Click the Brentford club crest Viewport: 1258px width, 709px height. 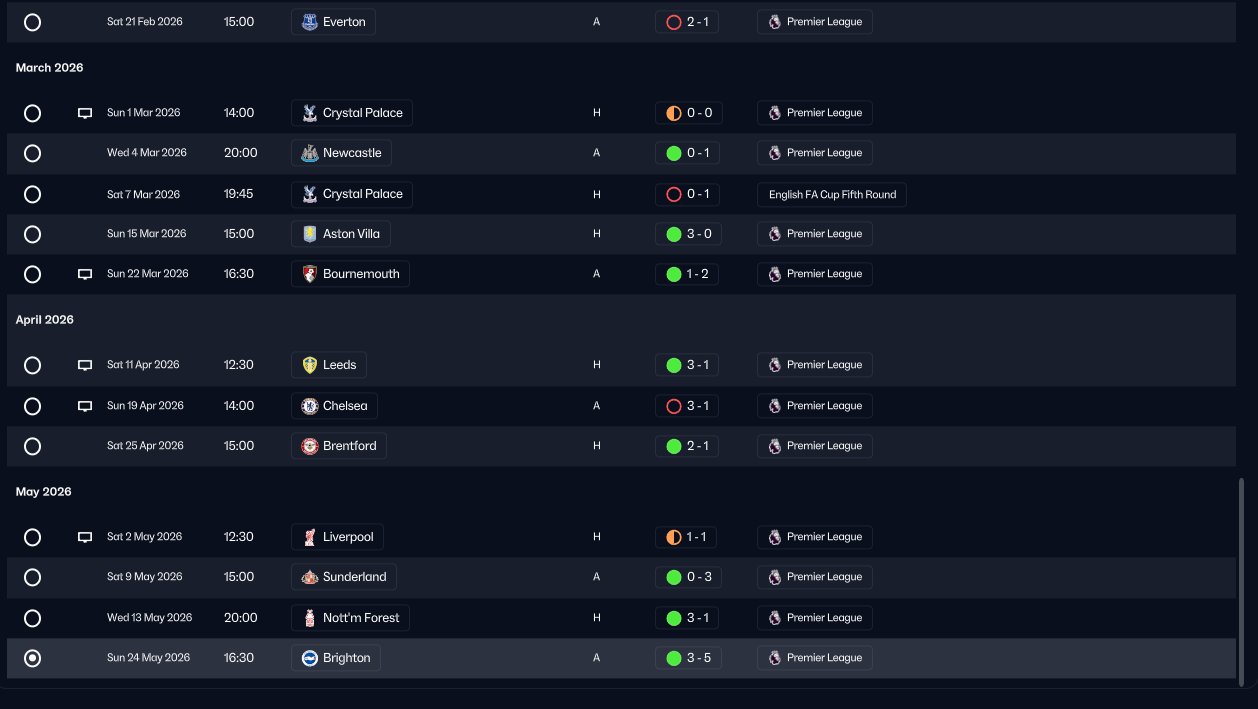309,446
